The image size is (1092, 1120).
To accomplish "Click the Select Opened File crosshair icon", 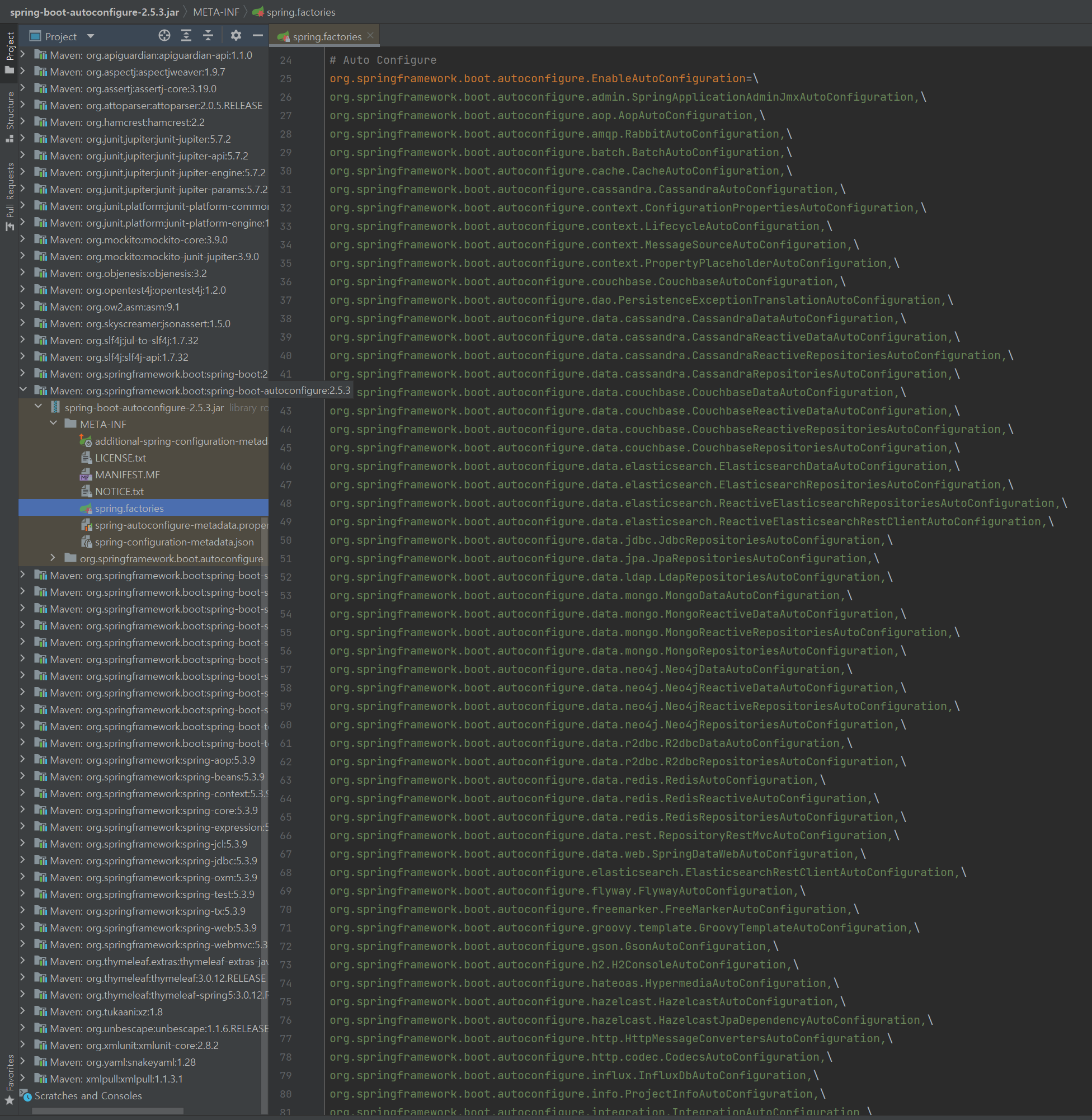I will point(164,36).
